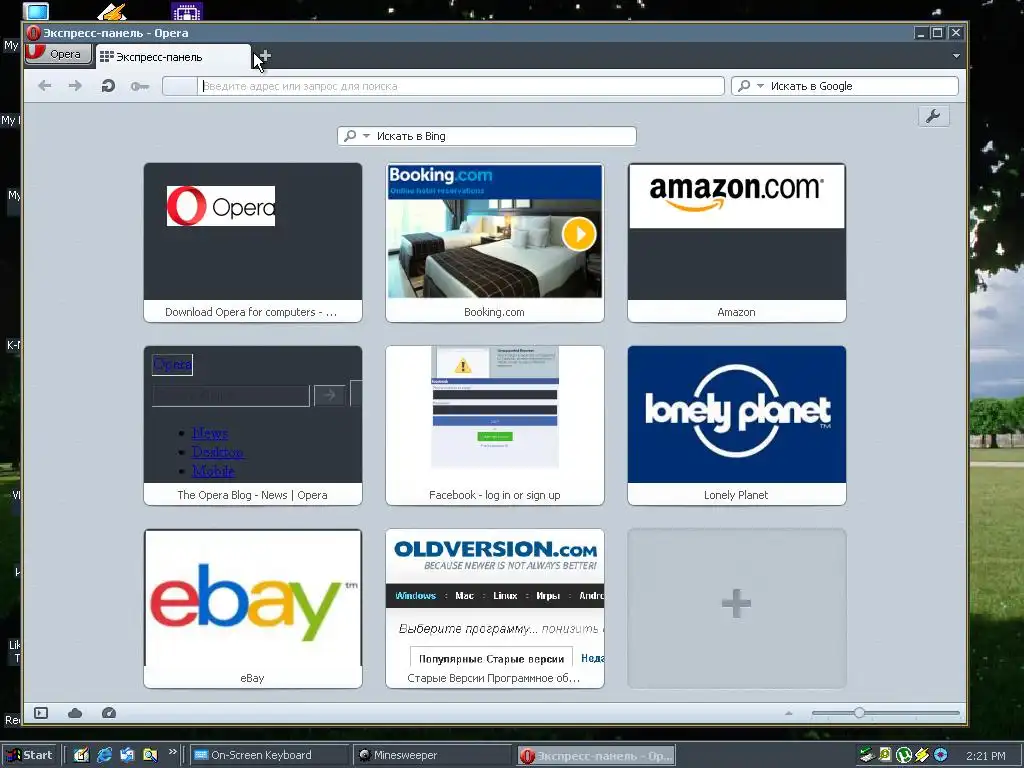This screenshot has height=768, width=1024.
Task: Add a new speed dial with plus tile
Action: click(737, 608)
